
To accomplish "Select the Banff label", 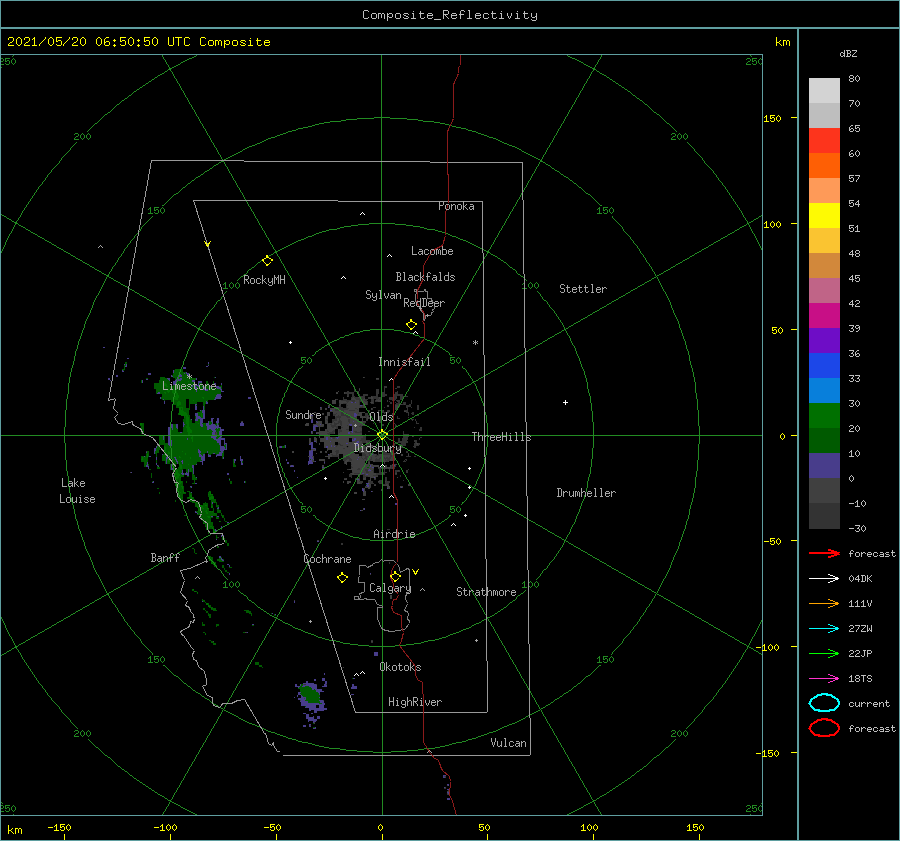I will (x=165, y=557).
